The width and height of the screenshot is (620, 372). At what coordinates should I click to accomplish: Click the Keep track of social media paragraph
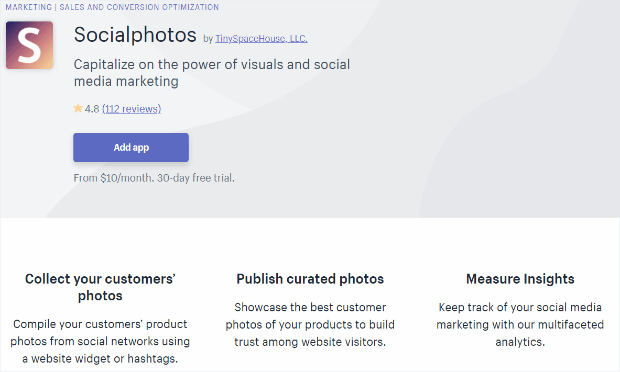tap(520, 325)
